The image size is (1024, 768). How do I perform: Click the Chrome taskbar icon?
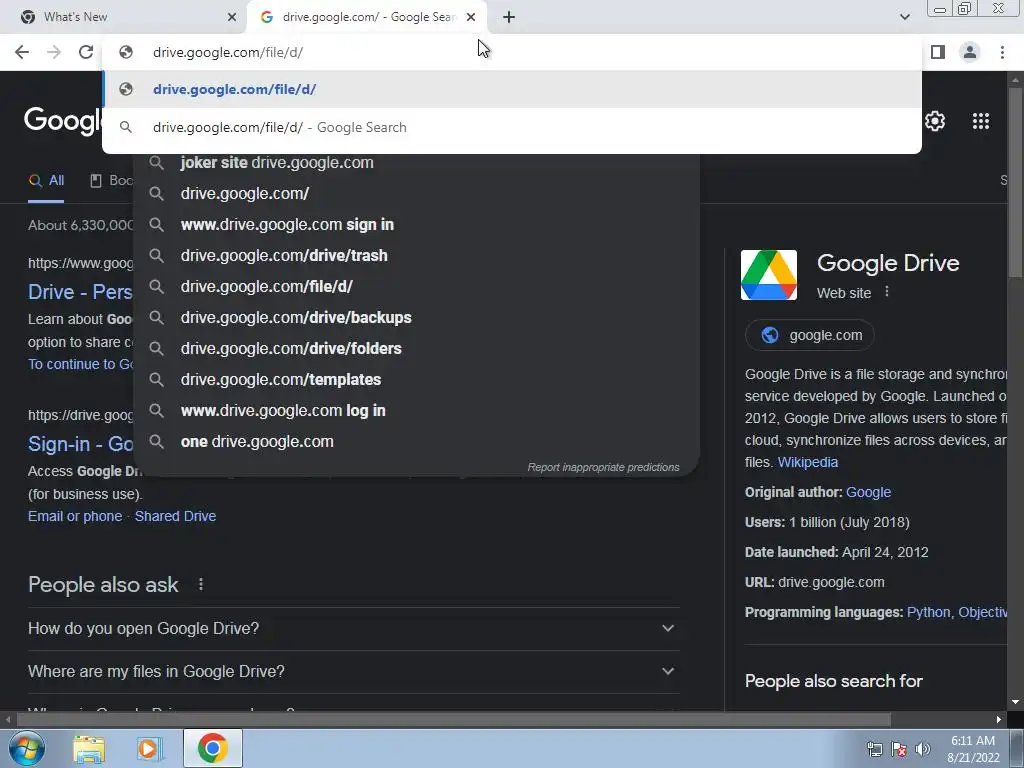(213, 748)
